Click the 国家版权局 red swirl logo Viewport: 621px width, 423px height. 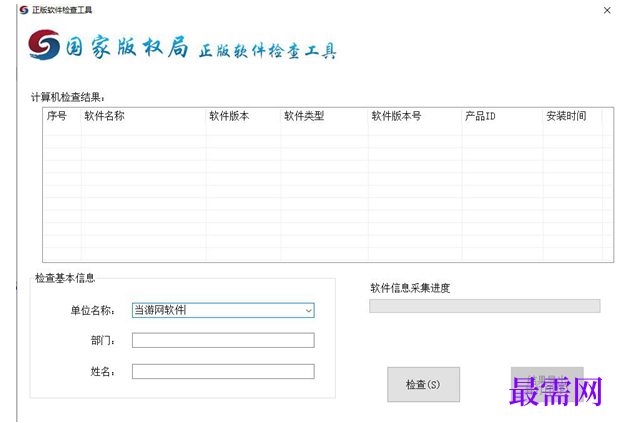[44, 45]
